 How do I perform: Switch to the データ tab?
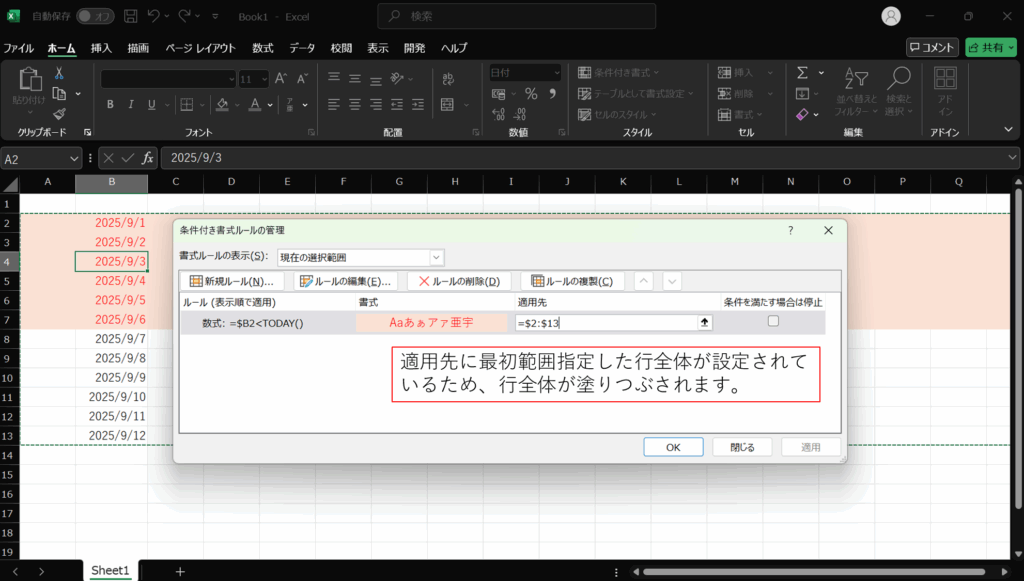[x=302, y=48]
